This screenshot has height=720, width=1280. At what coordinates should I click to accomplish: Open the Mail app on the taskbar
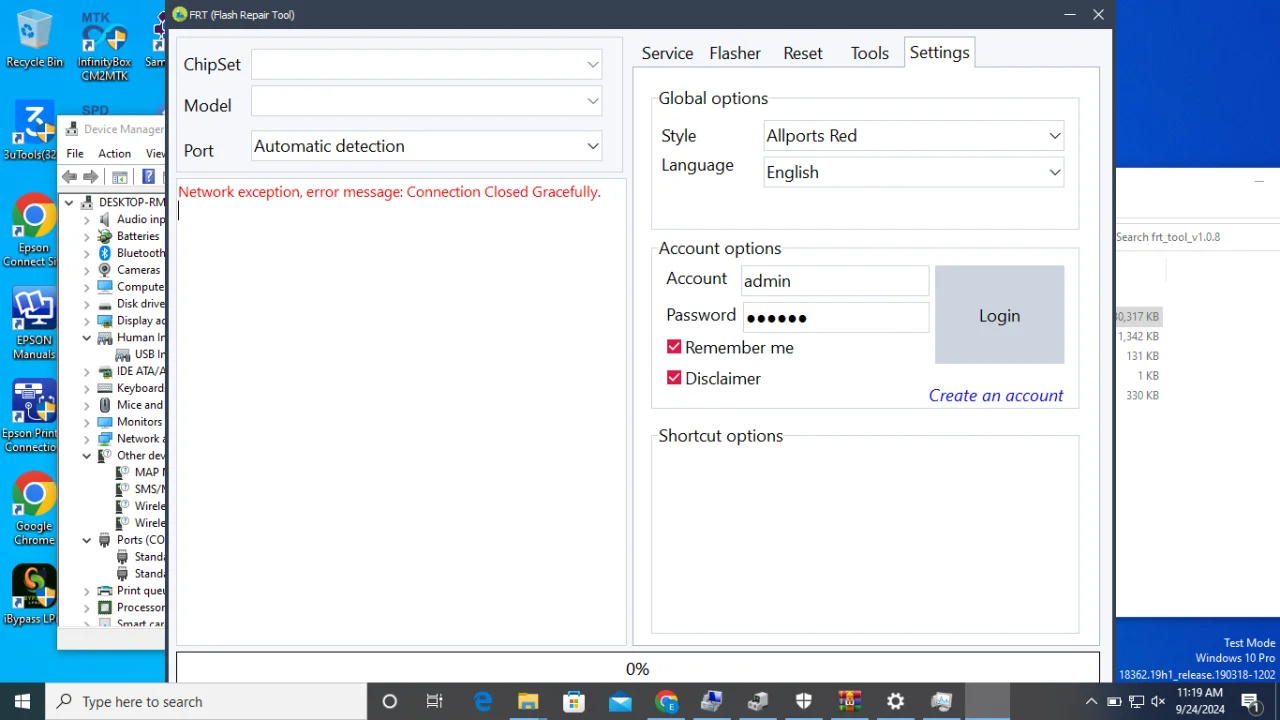(x=620, y=701)
